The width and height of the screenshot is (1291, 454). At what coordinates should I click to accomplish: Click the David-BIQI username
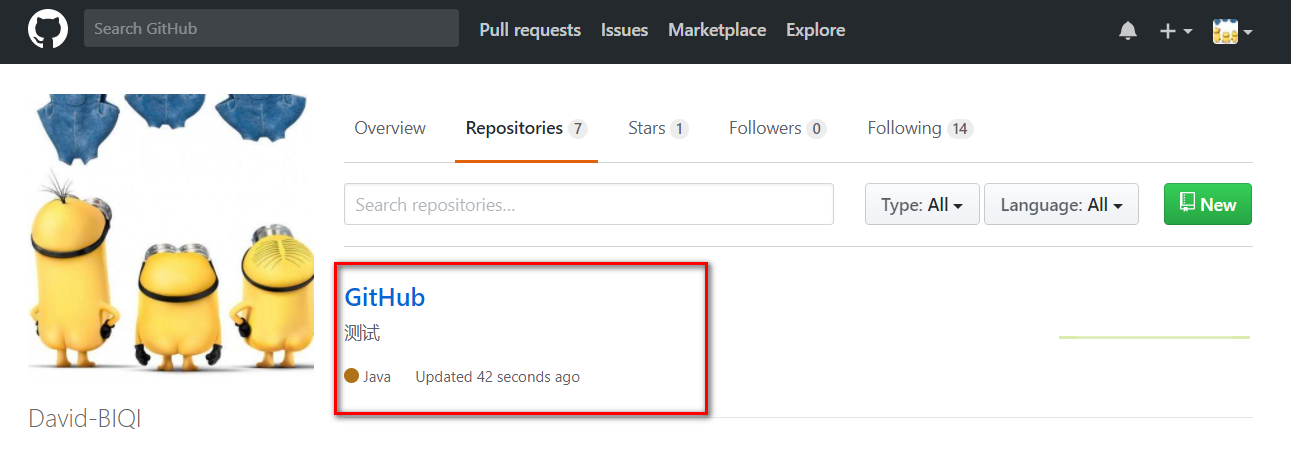coord(85,418)
